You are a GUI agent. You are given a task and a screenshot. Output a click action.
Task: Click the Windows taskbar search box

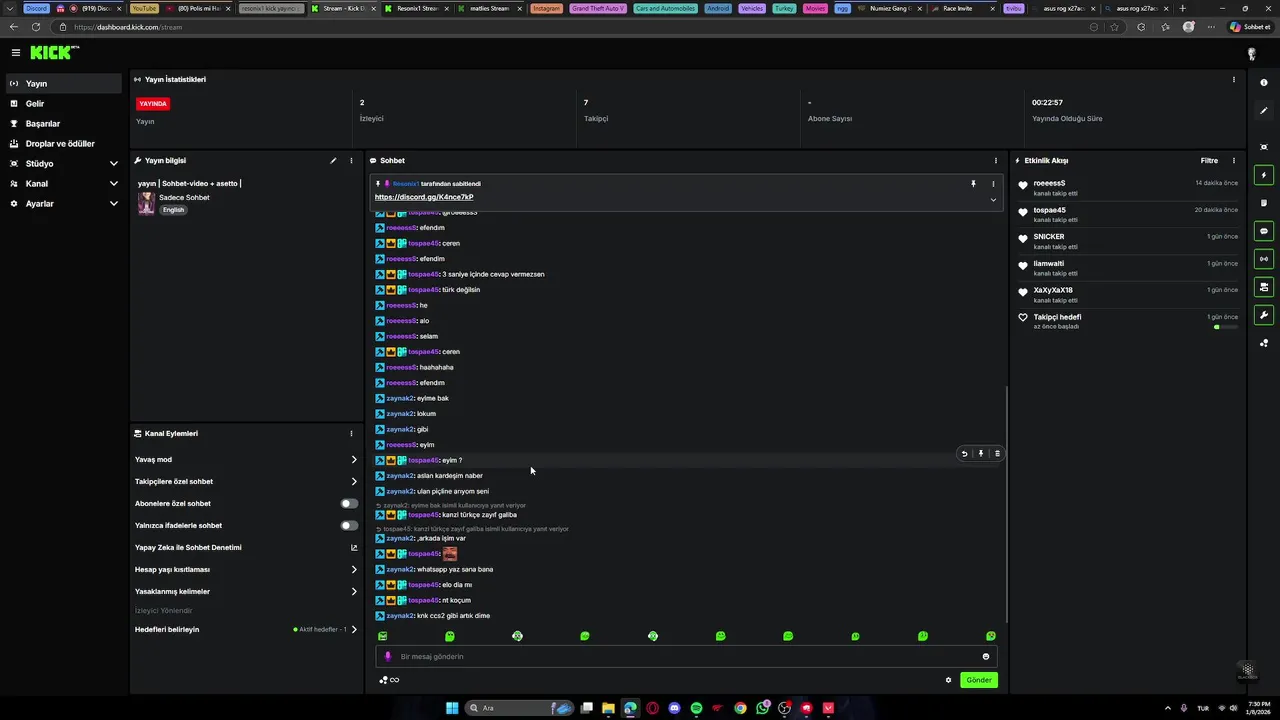[x=520, y=708]
